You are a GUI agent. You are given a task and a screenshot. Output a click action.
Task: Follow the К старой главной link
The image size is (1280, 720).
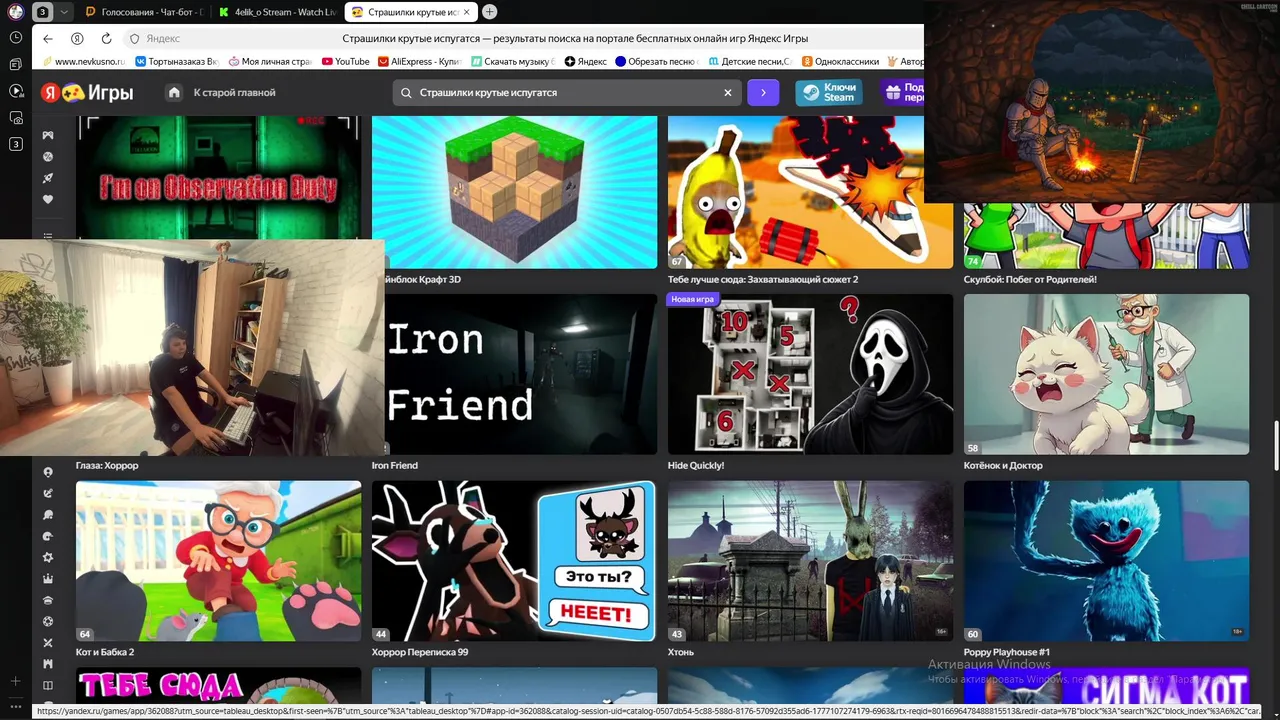(234, 92)
